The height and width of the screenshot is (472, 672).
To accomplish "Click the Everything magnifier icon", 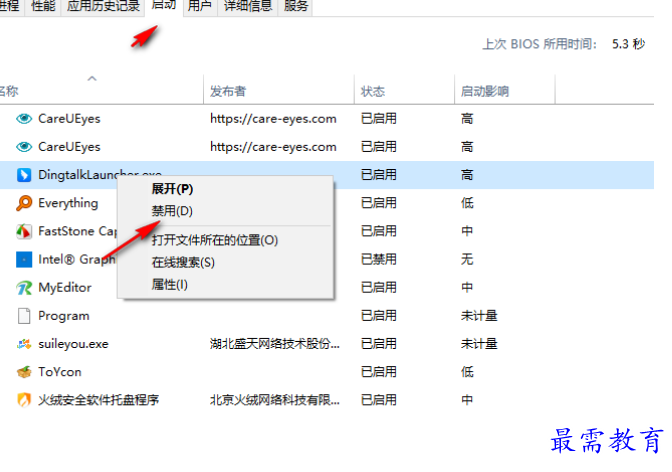I will point(24,203).
